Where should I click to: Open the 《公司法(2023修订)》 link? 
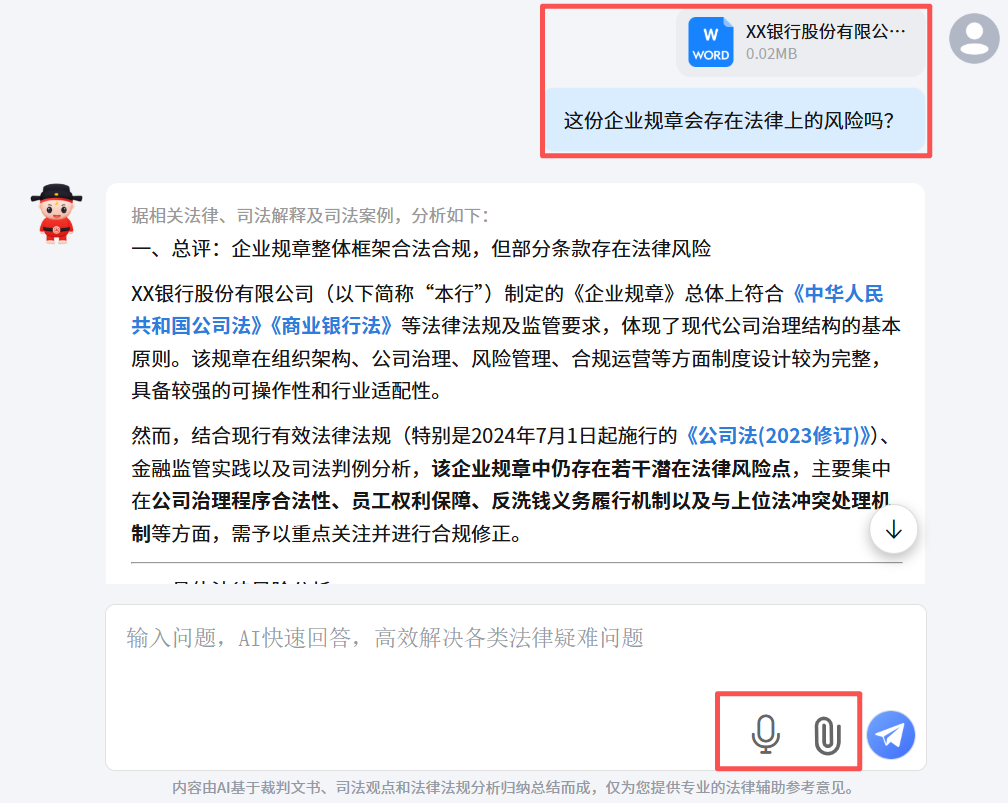[x=779, y=436]
